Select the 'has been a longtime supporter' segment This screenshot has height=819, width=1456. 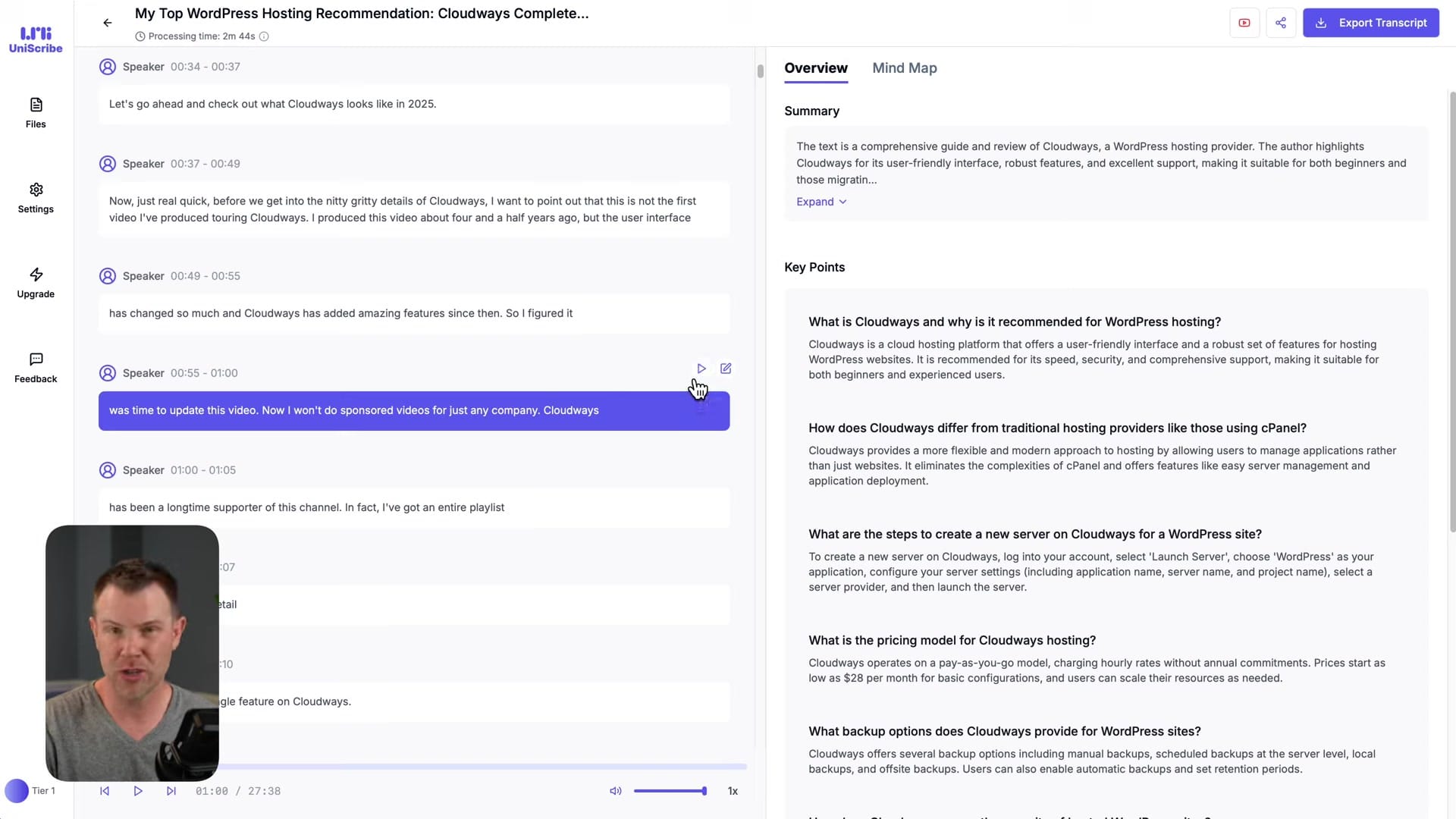[x=414, y=507]
